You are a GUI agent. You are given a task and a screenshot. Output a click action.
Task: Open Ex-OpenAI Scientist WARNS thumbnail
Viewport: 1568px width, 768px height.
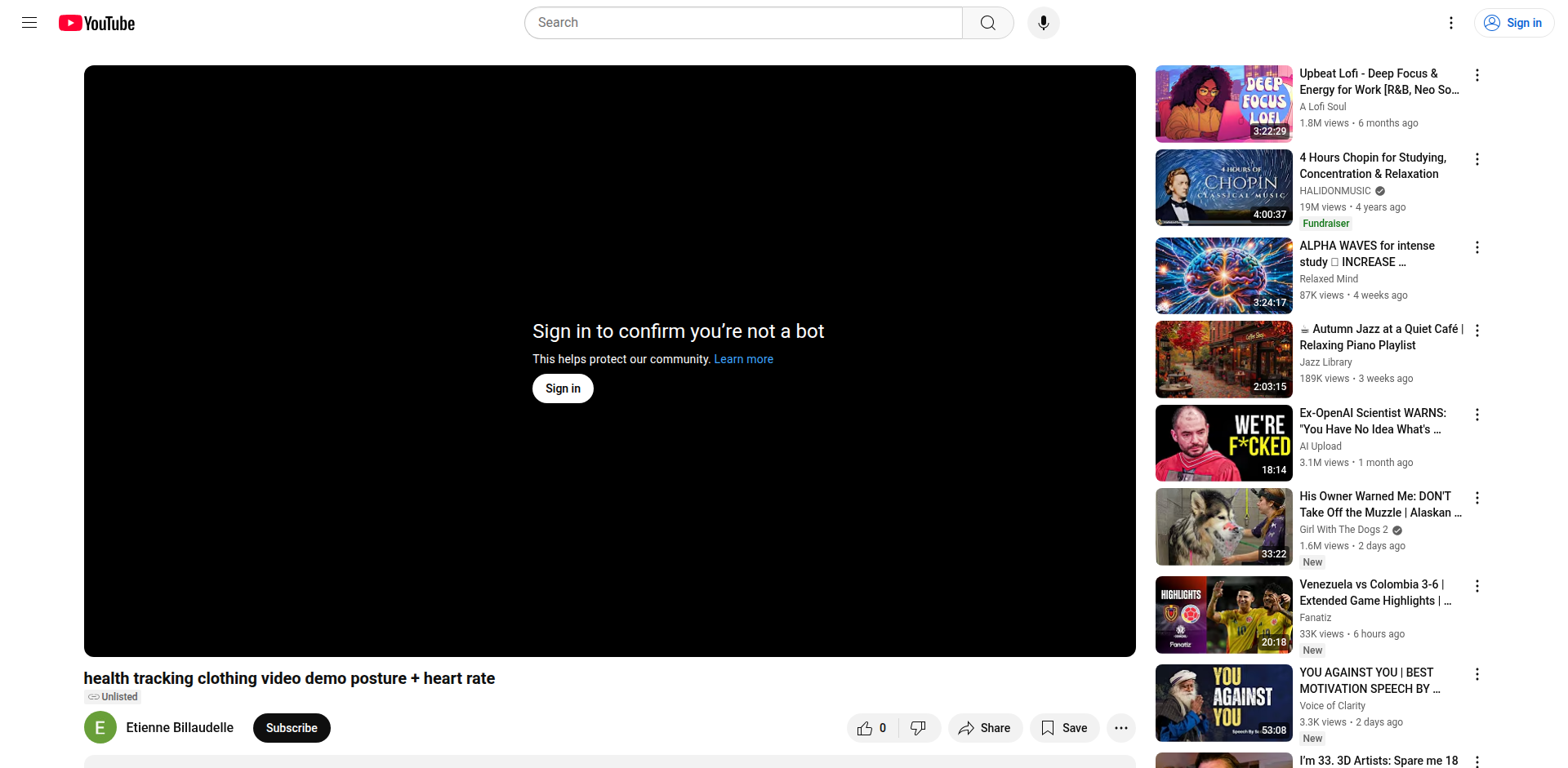click(x=1223, y=443)
